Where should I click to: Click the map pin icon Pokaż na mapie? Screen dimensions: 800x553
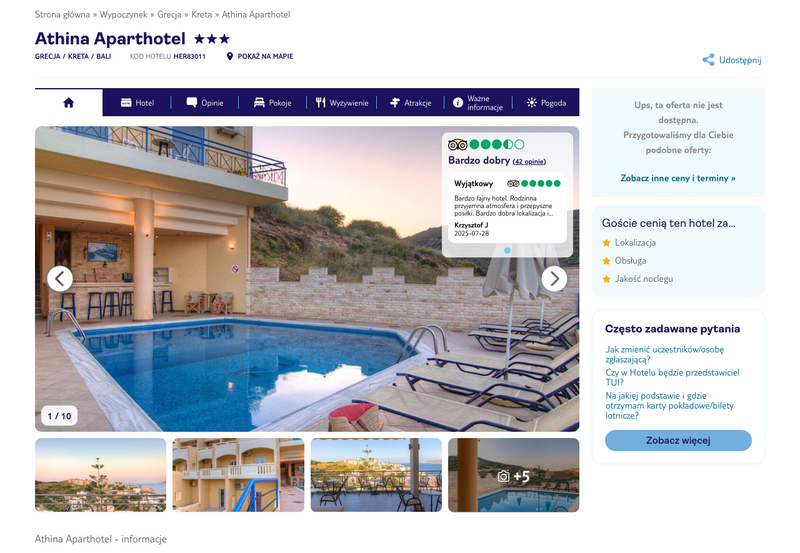click(x=230, y=56)
